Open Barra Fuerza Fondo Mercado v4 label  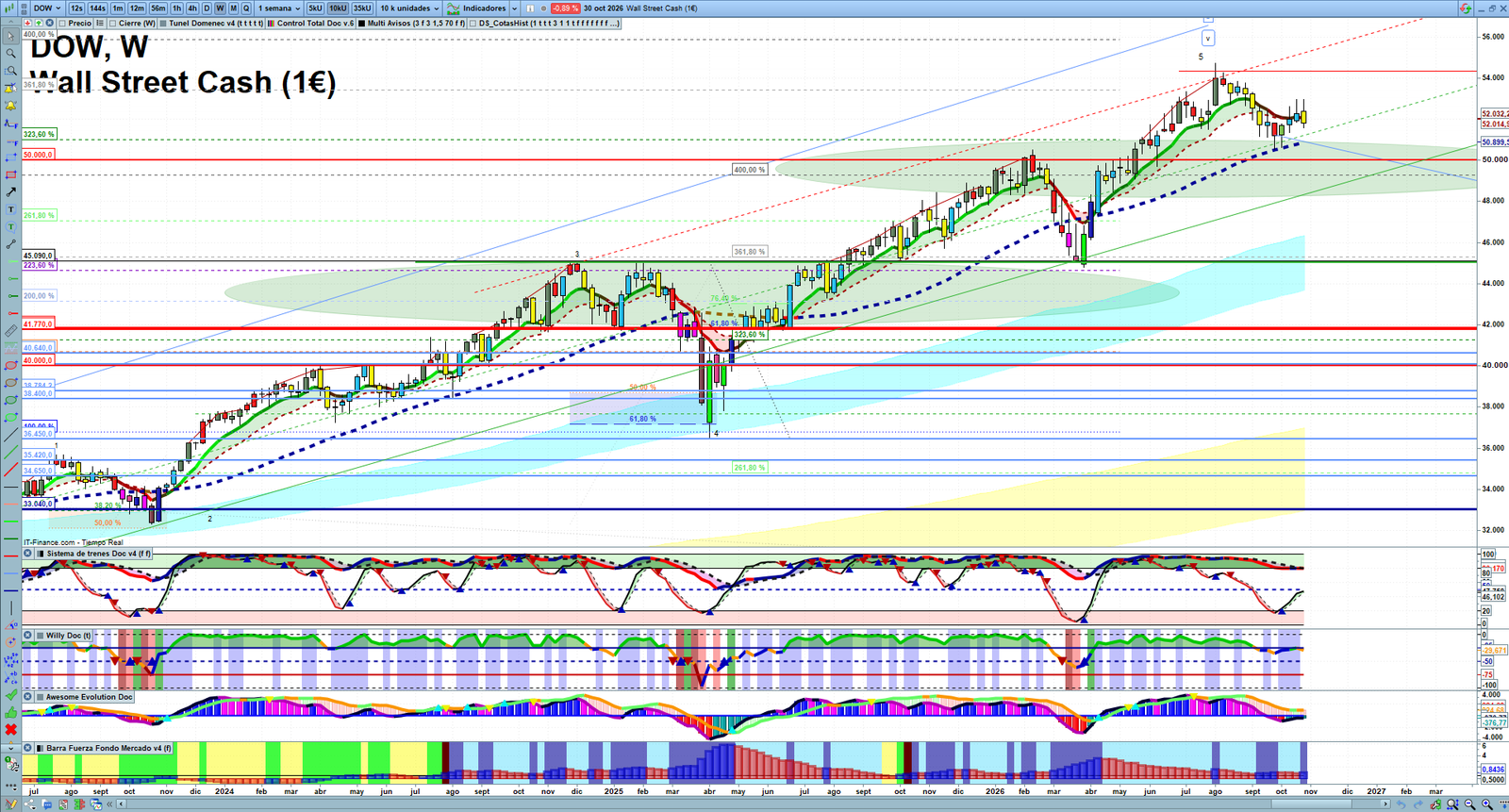(x=108, y=748)
